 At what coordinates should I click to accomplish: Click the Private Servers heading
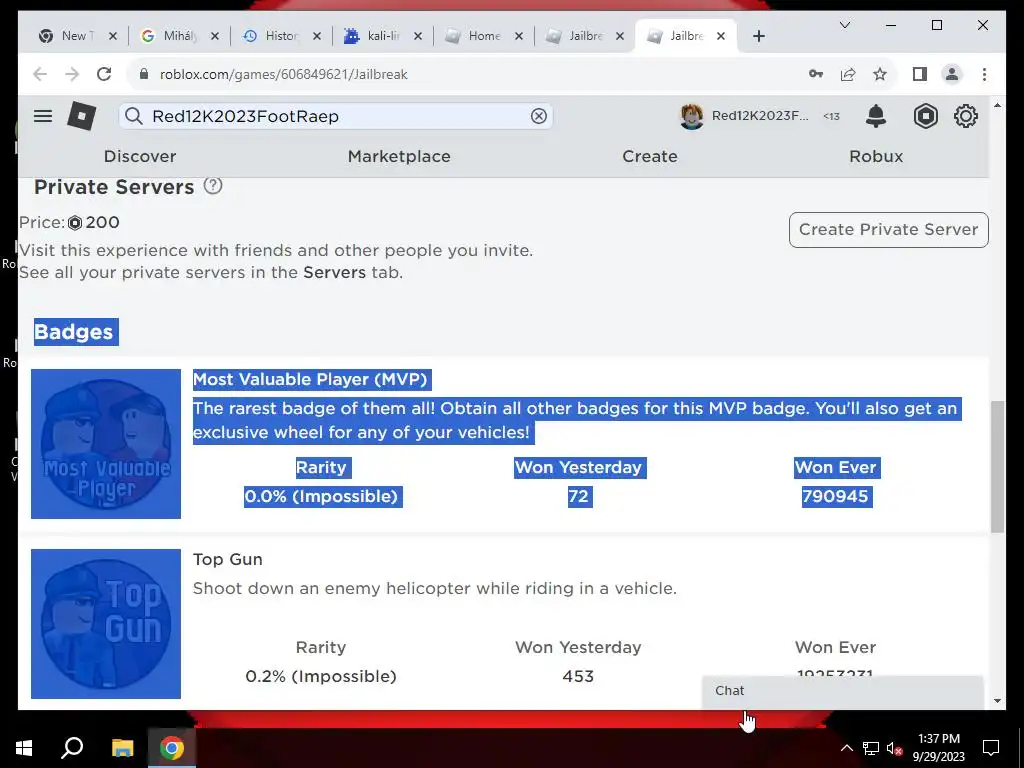pyautogui.click(x=114, y=187)
